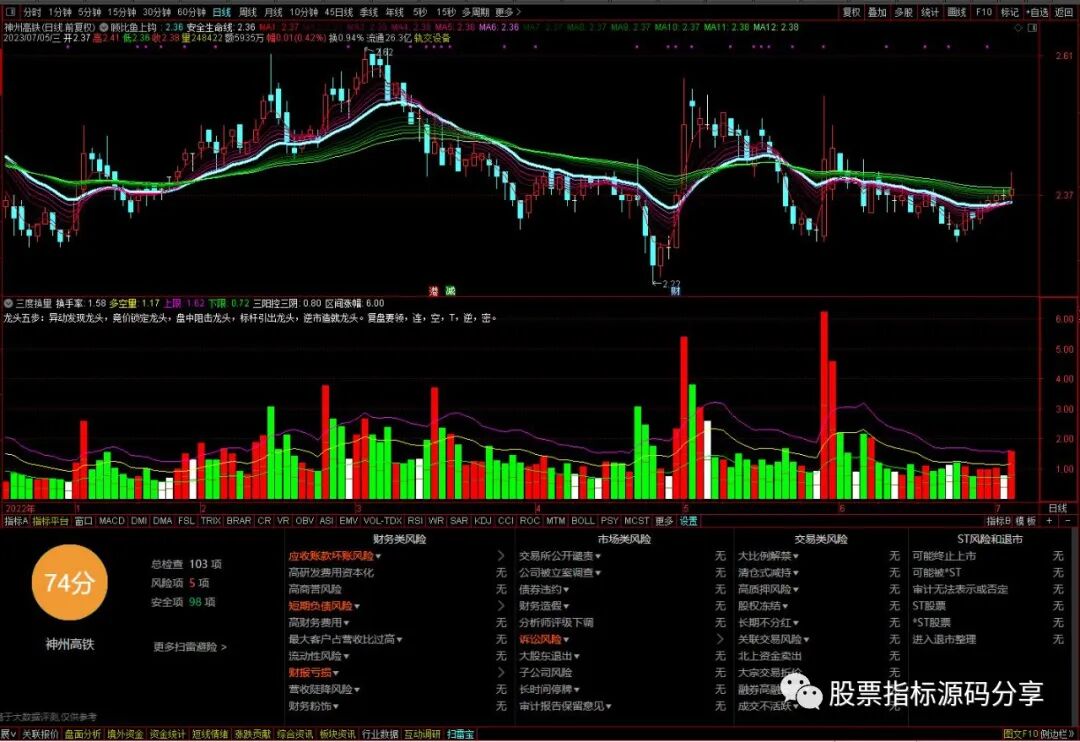Click the 返回 back button
1080x742 pixels.
coord(1064,12)
